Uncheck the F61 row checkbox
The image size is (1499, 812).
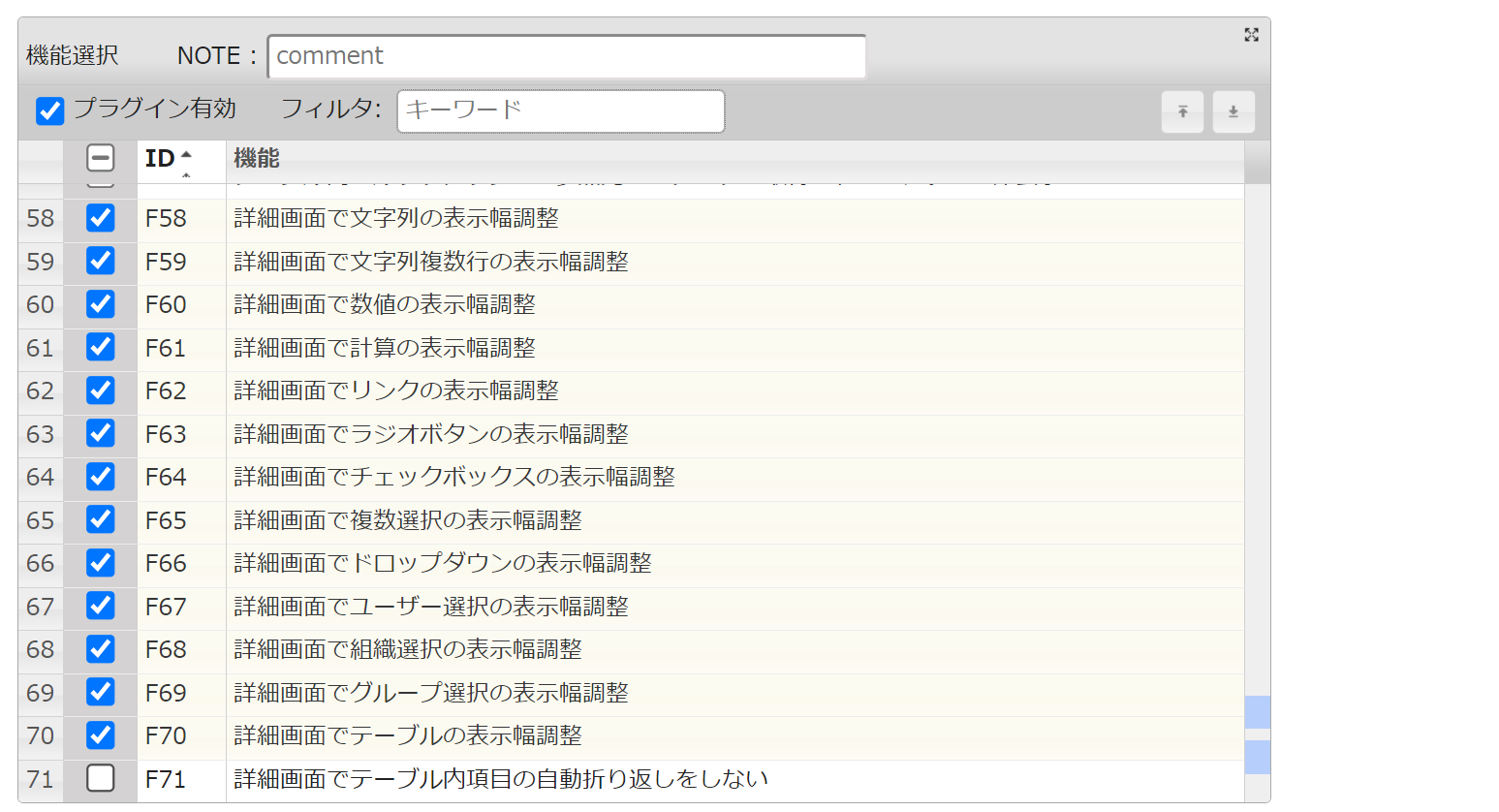[101, 347]
